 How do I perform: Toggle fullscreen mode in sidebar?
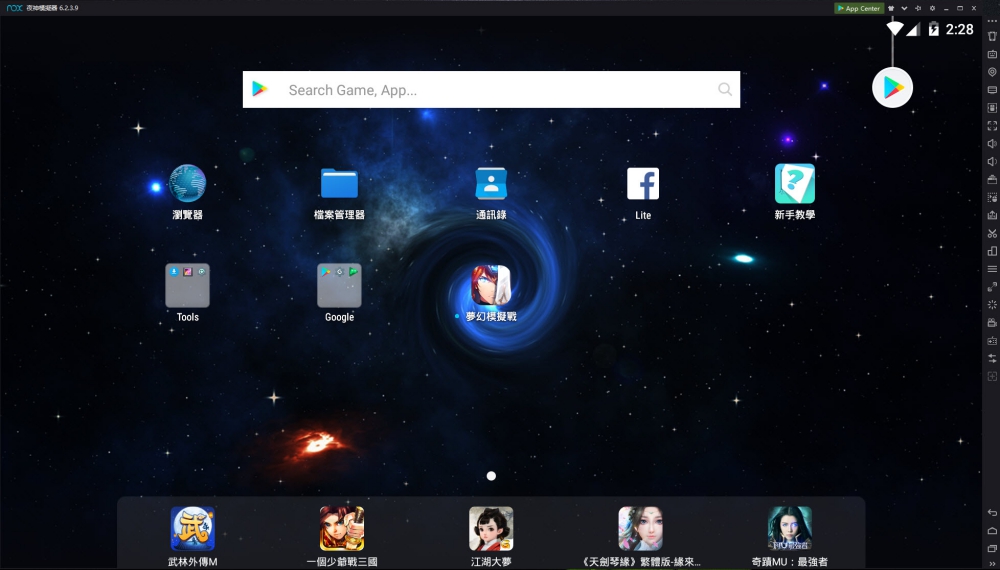(x=992, y=126)
